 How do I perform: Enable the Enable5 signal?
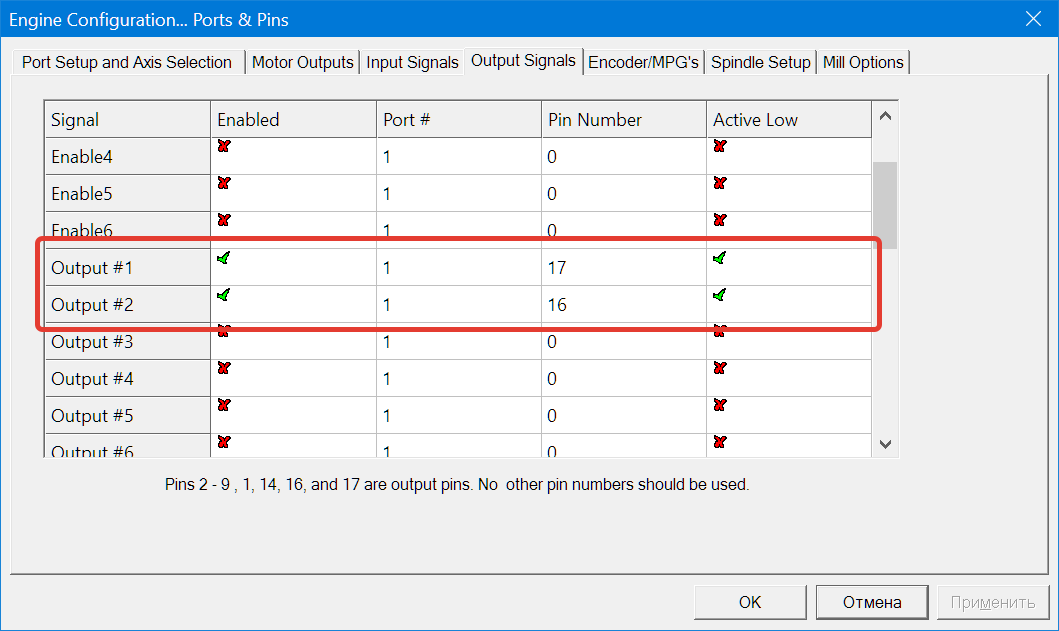[x=223, y=184]
